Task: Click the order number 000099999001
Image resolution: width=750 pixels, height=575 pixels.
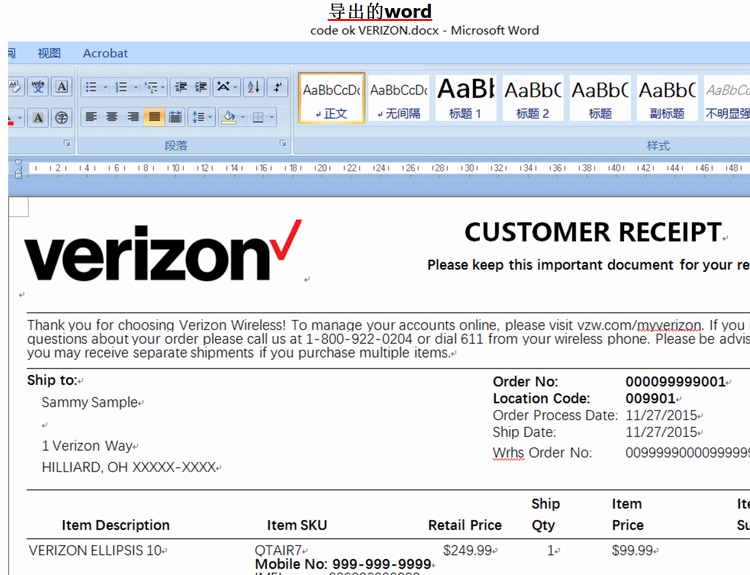Action: click(675, 382)
